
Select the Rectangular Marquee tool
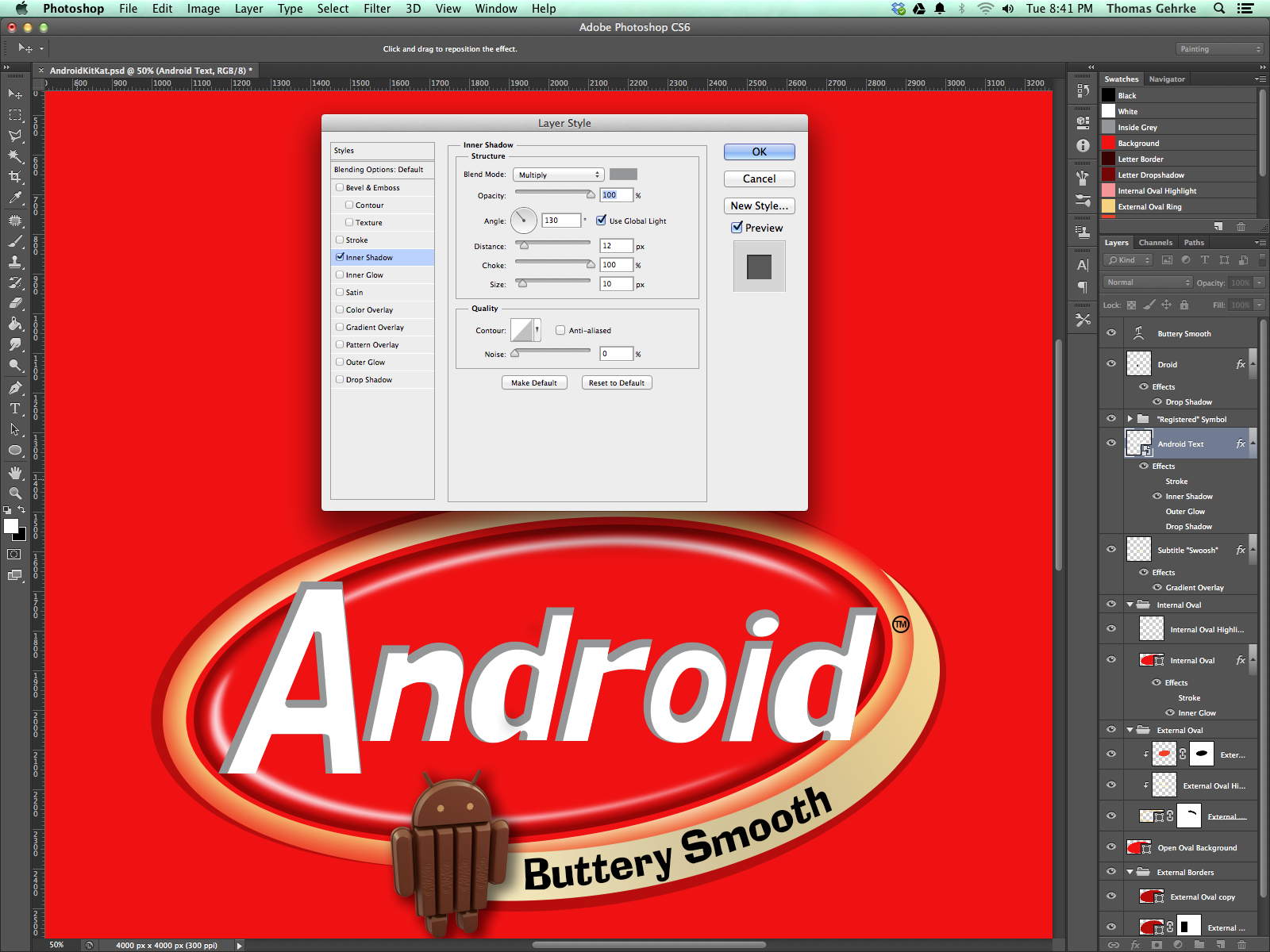click(15, 115)
